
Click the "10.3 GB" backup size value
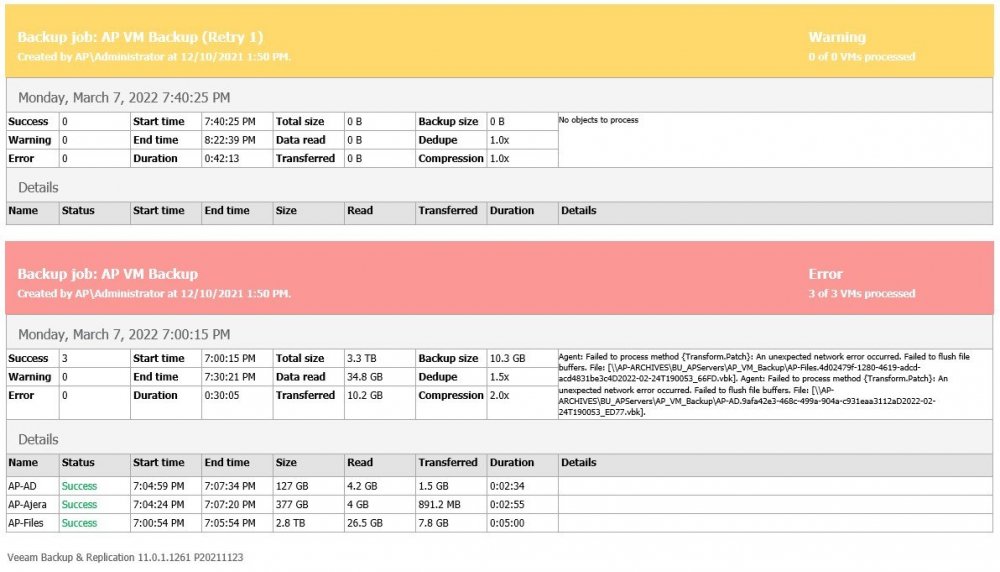(508, 358)
